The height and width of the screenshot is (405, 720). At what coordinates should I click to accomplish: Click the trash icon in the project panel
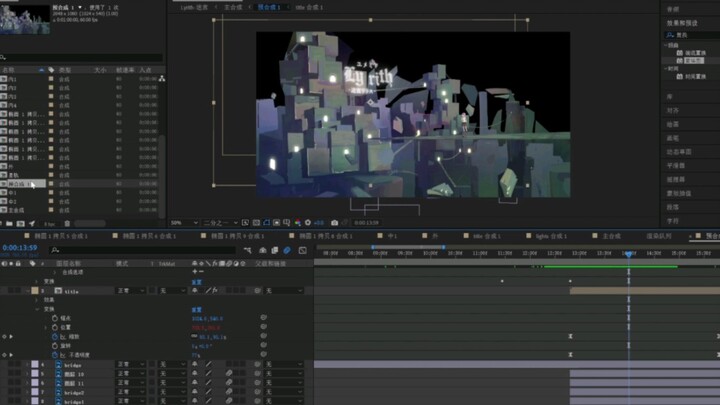click(67, 224)
